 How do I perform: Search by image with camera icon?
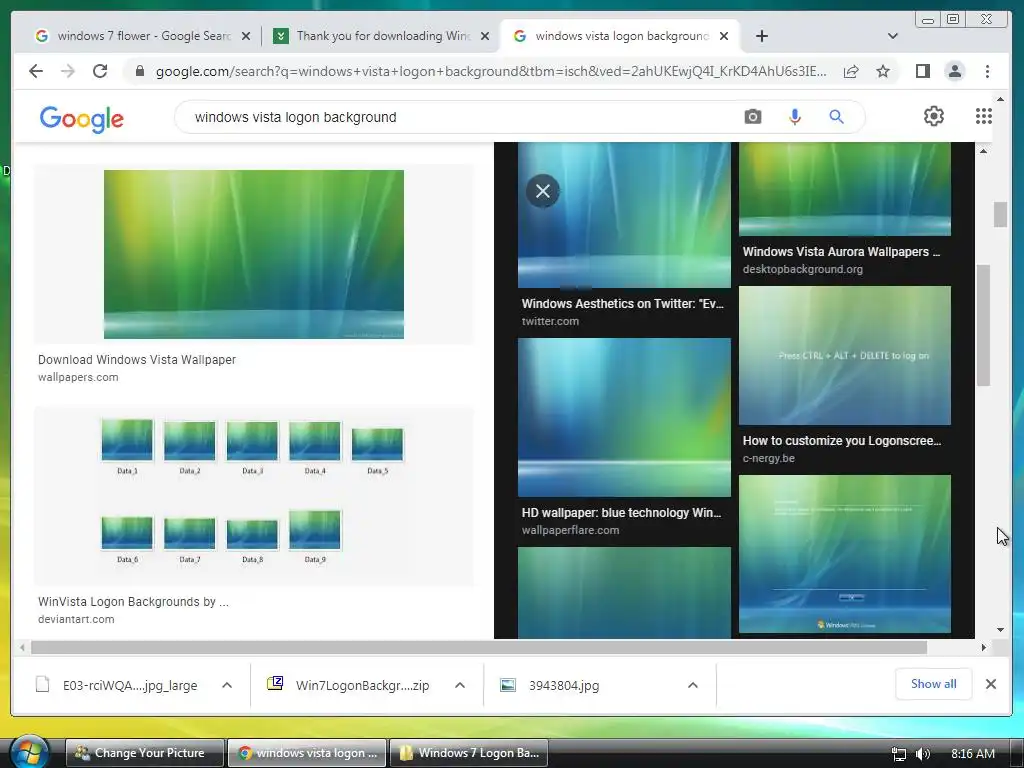click(752, 117)
